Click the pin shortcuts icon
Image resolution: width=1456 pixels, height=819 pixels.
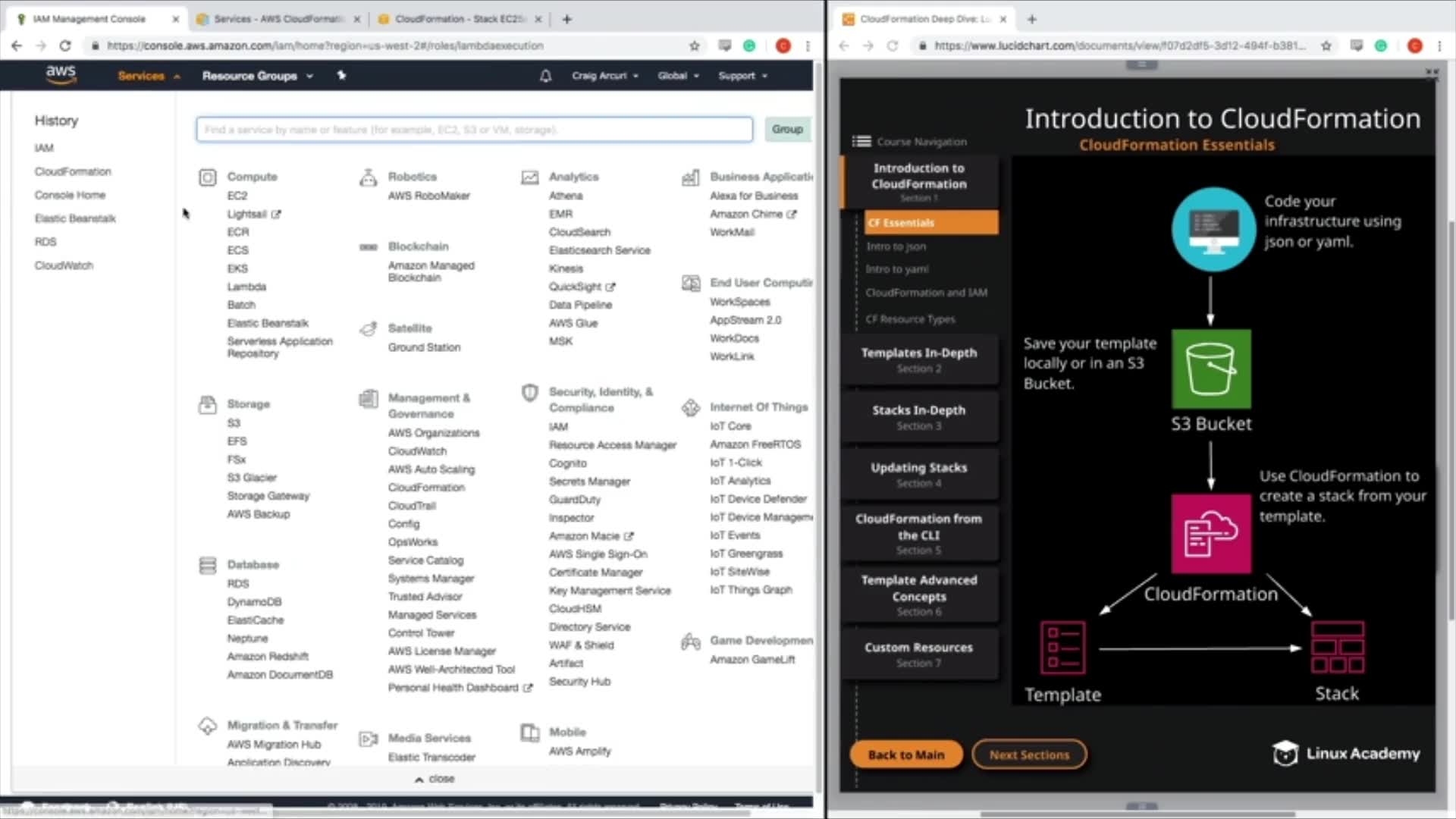(x=341, y=75)
